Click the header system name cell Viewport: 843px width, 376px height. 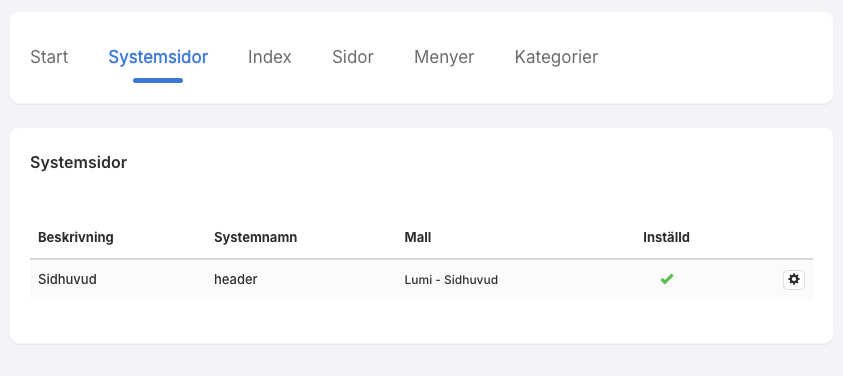click(x=235, y=280)
